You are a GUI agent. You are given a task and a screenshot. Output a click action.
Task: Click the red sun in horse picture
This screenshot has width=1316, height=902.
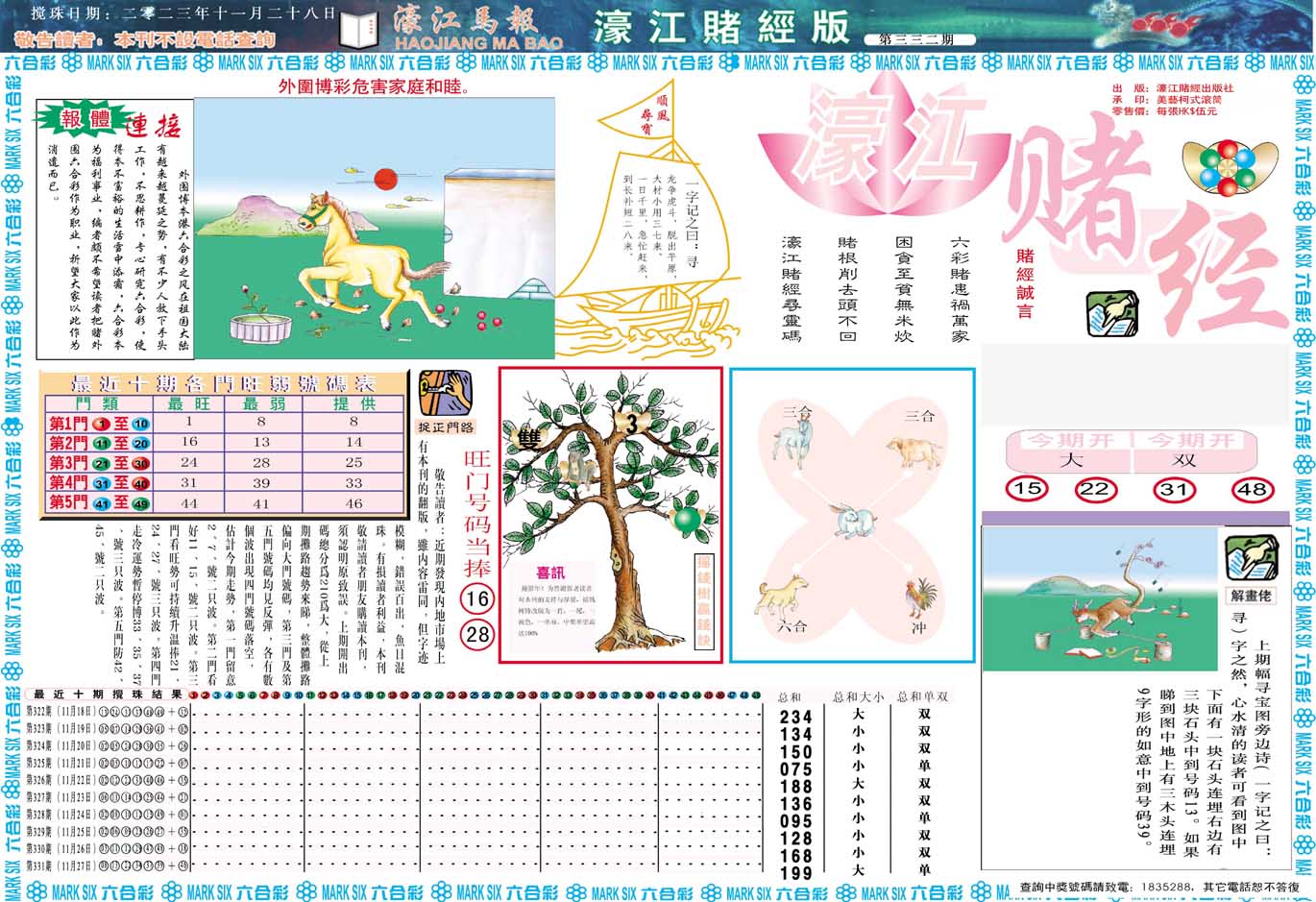386,179
